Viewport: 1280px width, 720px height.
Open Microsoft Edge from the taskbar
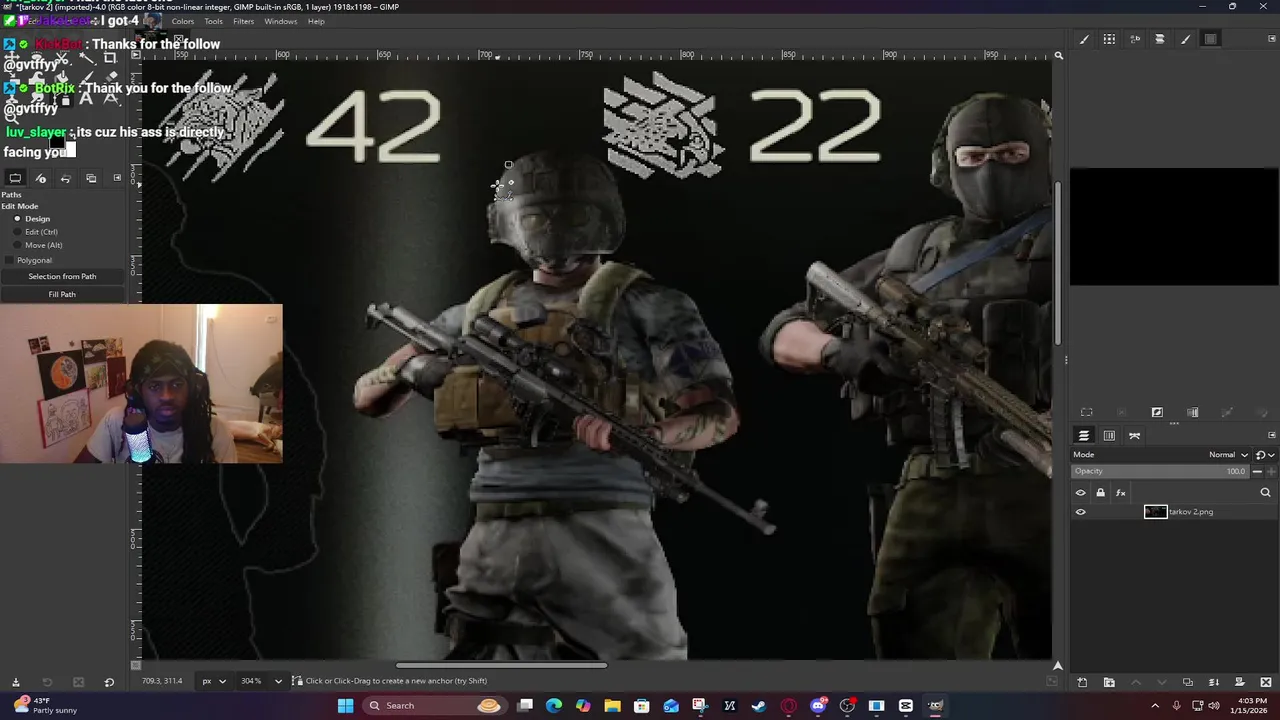554,706
